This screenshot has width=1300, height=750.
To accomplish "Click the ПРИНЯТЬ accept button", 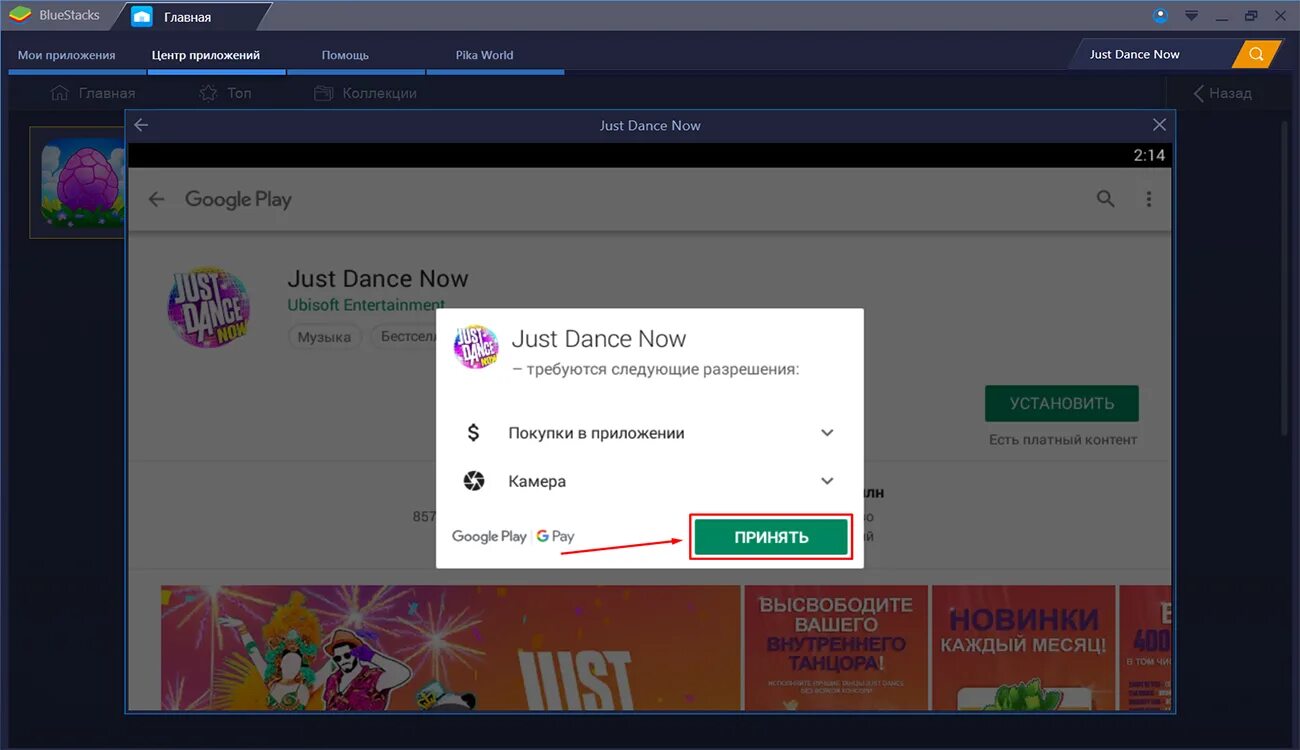I will tap(771, 537).
